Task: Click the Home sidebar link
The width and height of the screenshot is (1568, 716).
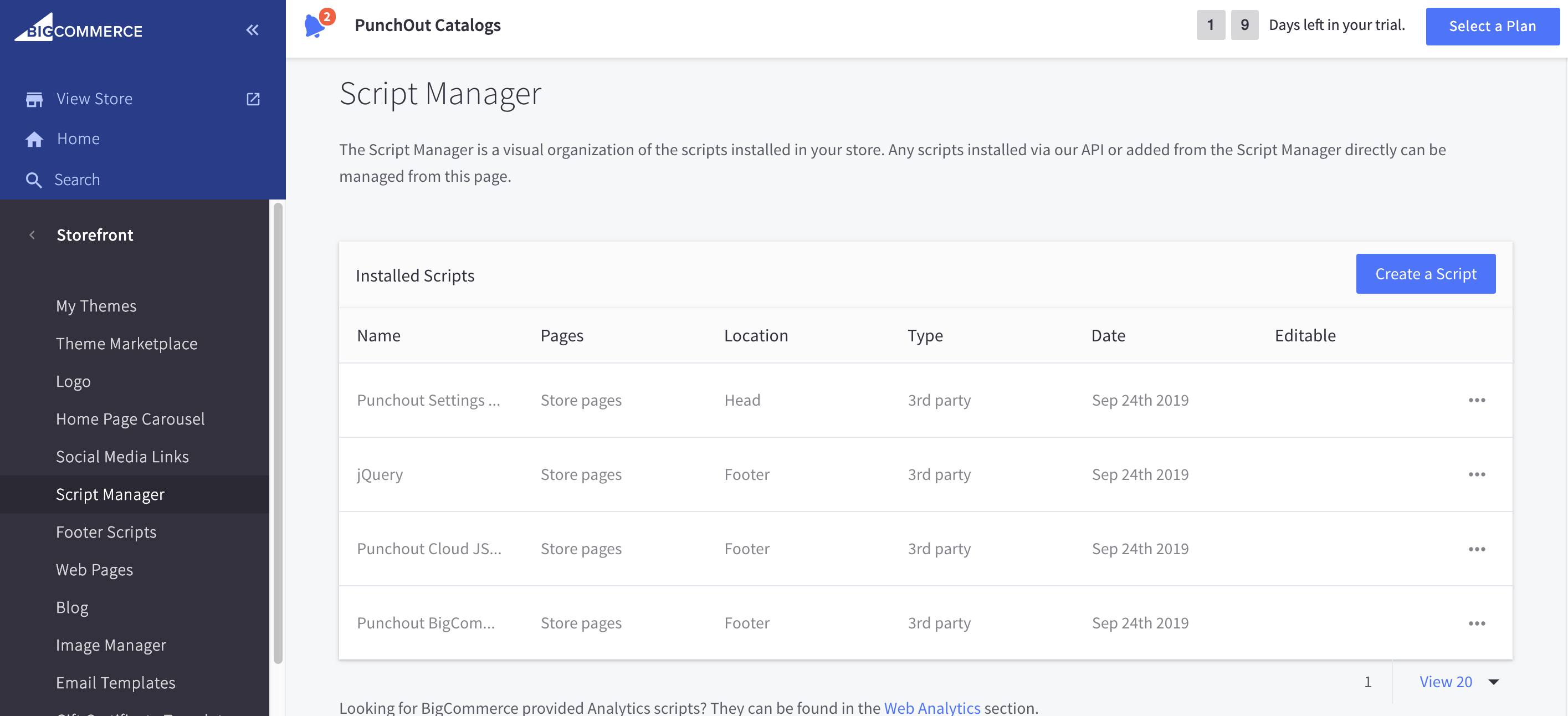Action: [79, 139]
